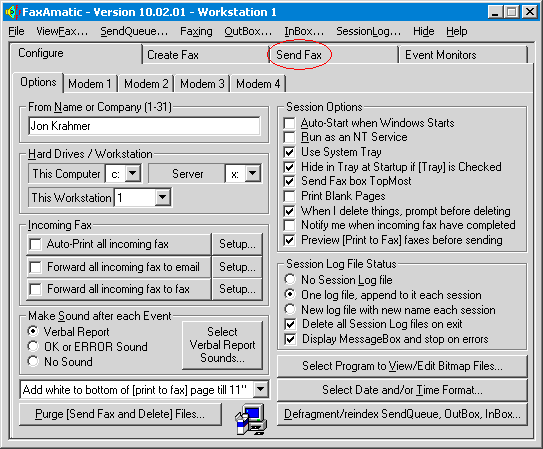
Task: Click the FaxAmatic title bar app icon
Action: (12, 12)
